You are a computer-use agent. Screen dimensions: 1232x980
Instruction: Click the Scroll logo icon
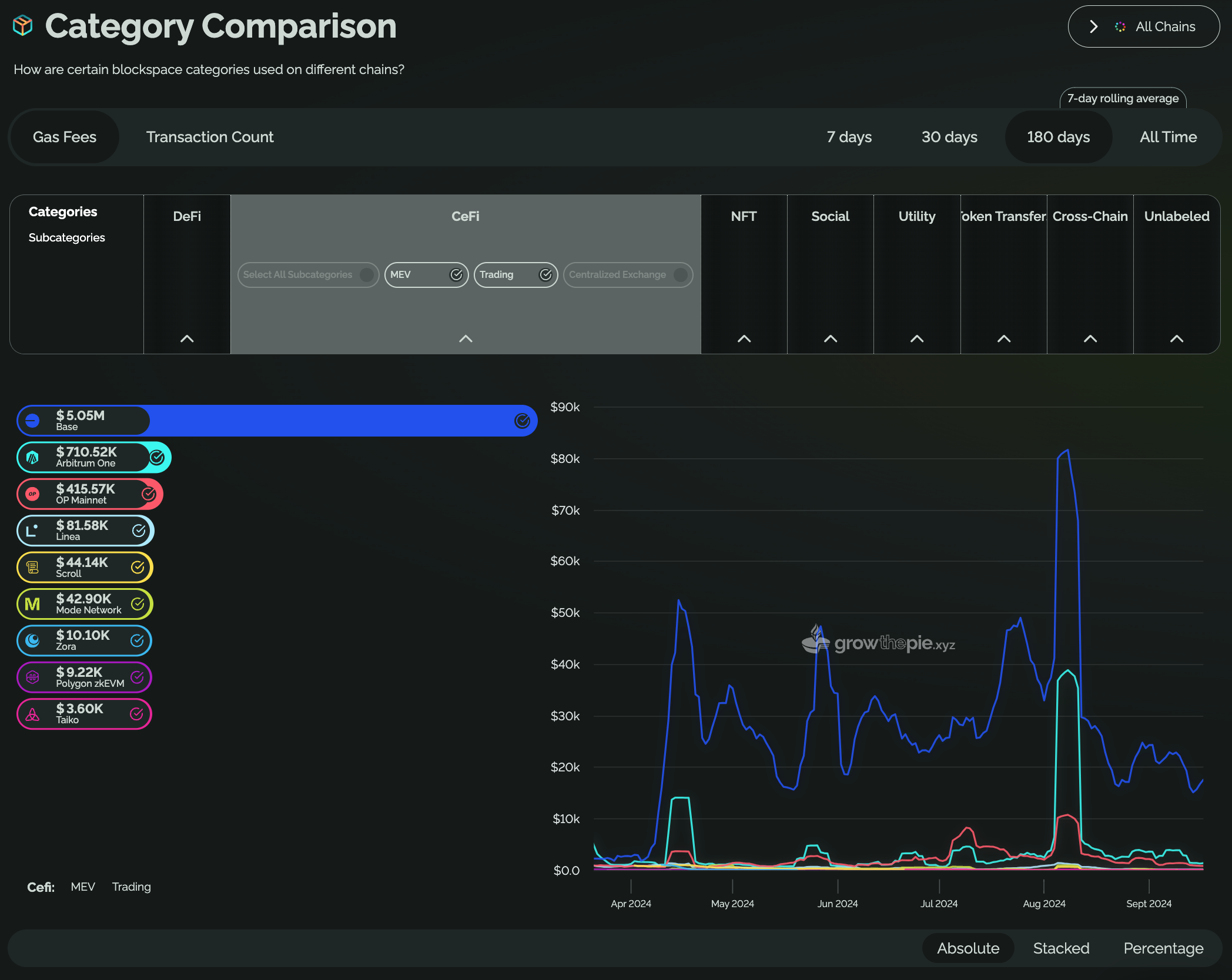[32, 567]
